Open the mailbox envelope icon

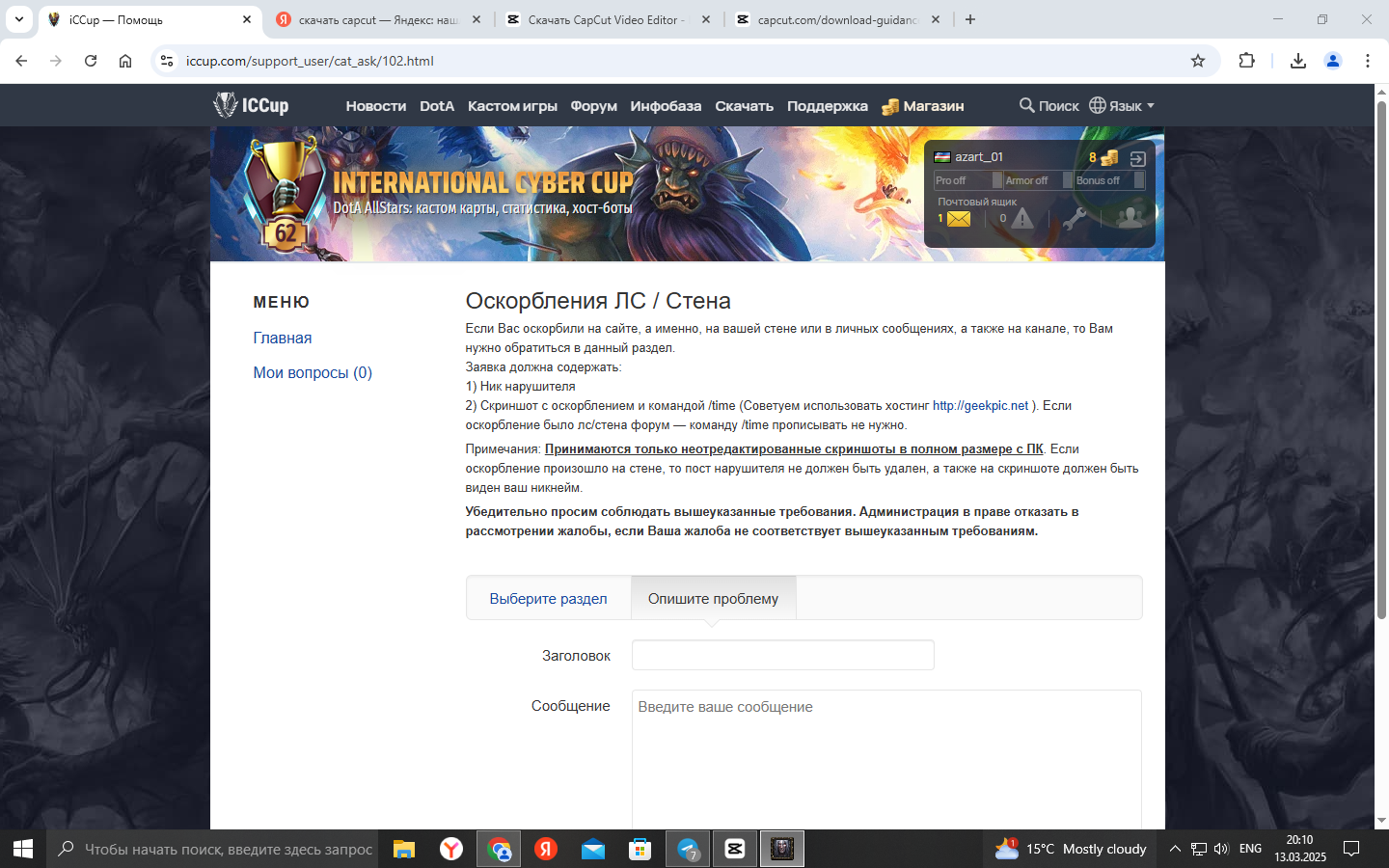(x=958, y=219)
